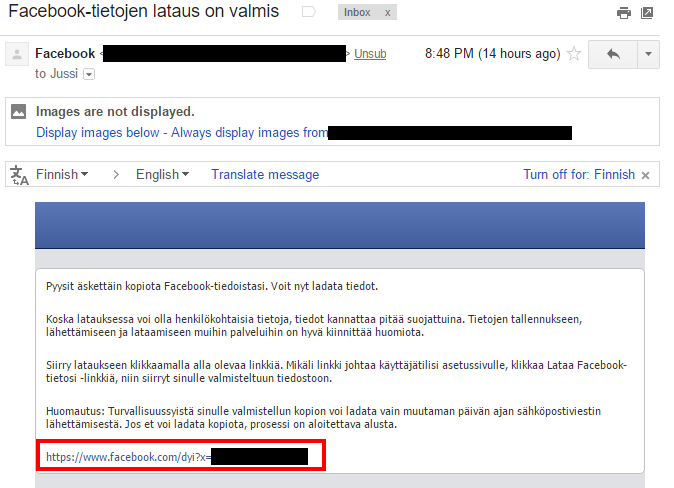Open the Finnish source language dropdown
Screen dimensions: 674x488
click(x=62, y=175)
